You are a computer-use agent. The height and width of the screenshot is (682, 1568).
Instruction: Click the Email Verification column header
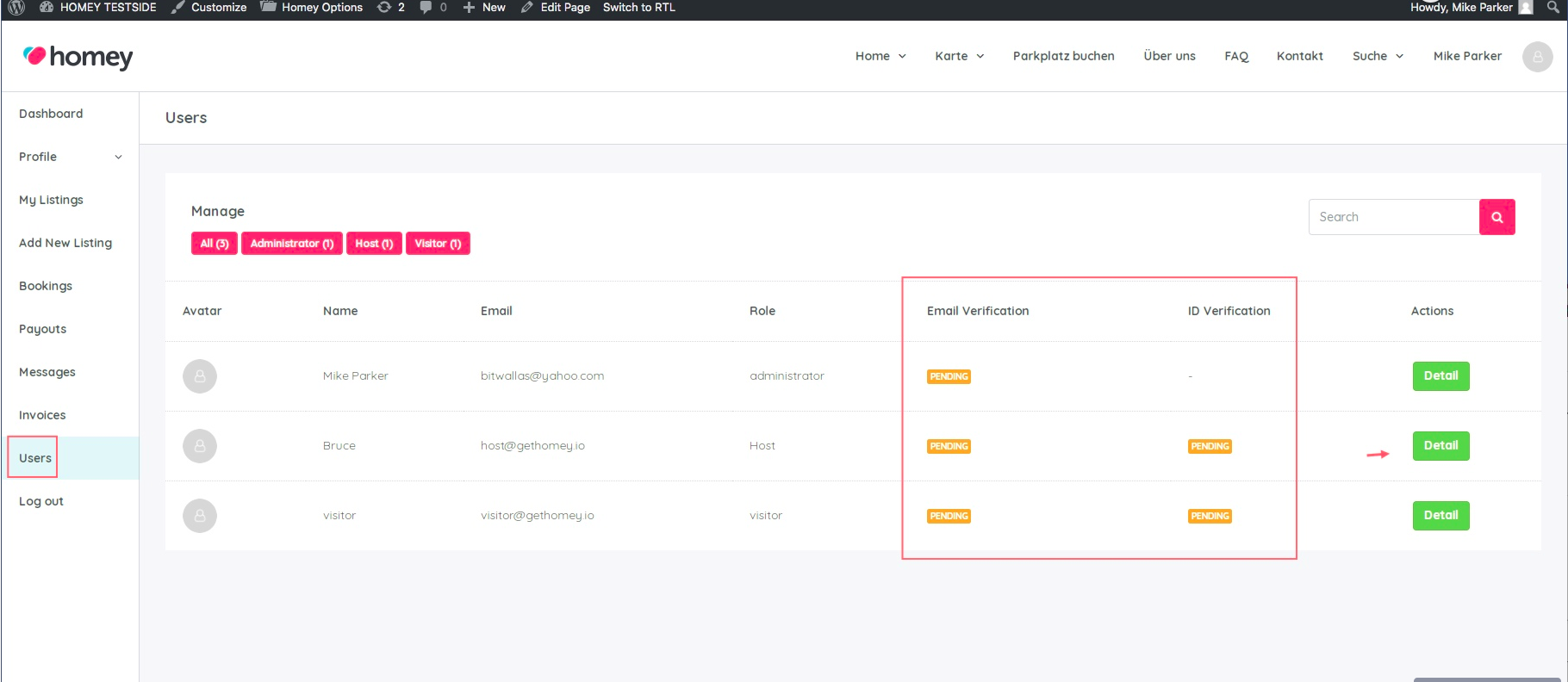click(x=978, y=311)
